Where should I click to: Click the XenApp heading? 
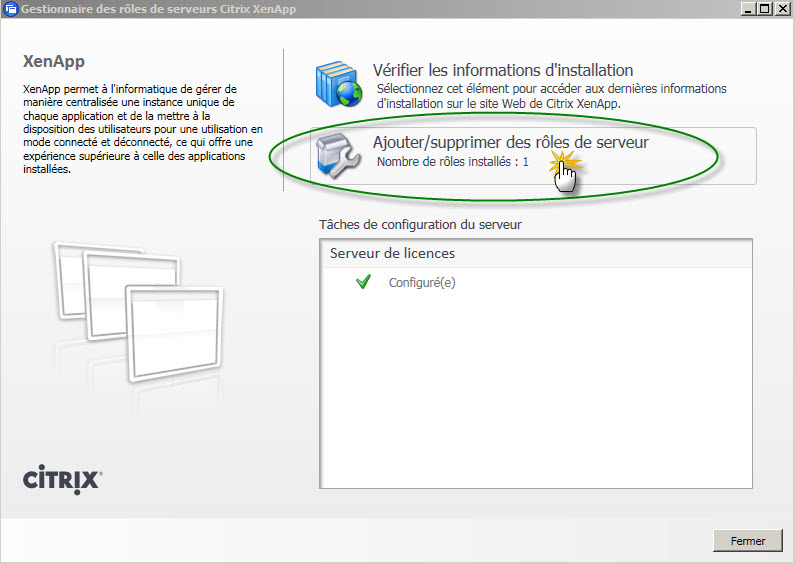54,61
